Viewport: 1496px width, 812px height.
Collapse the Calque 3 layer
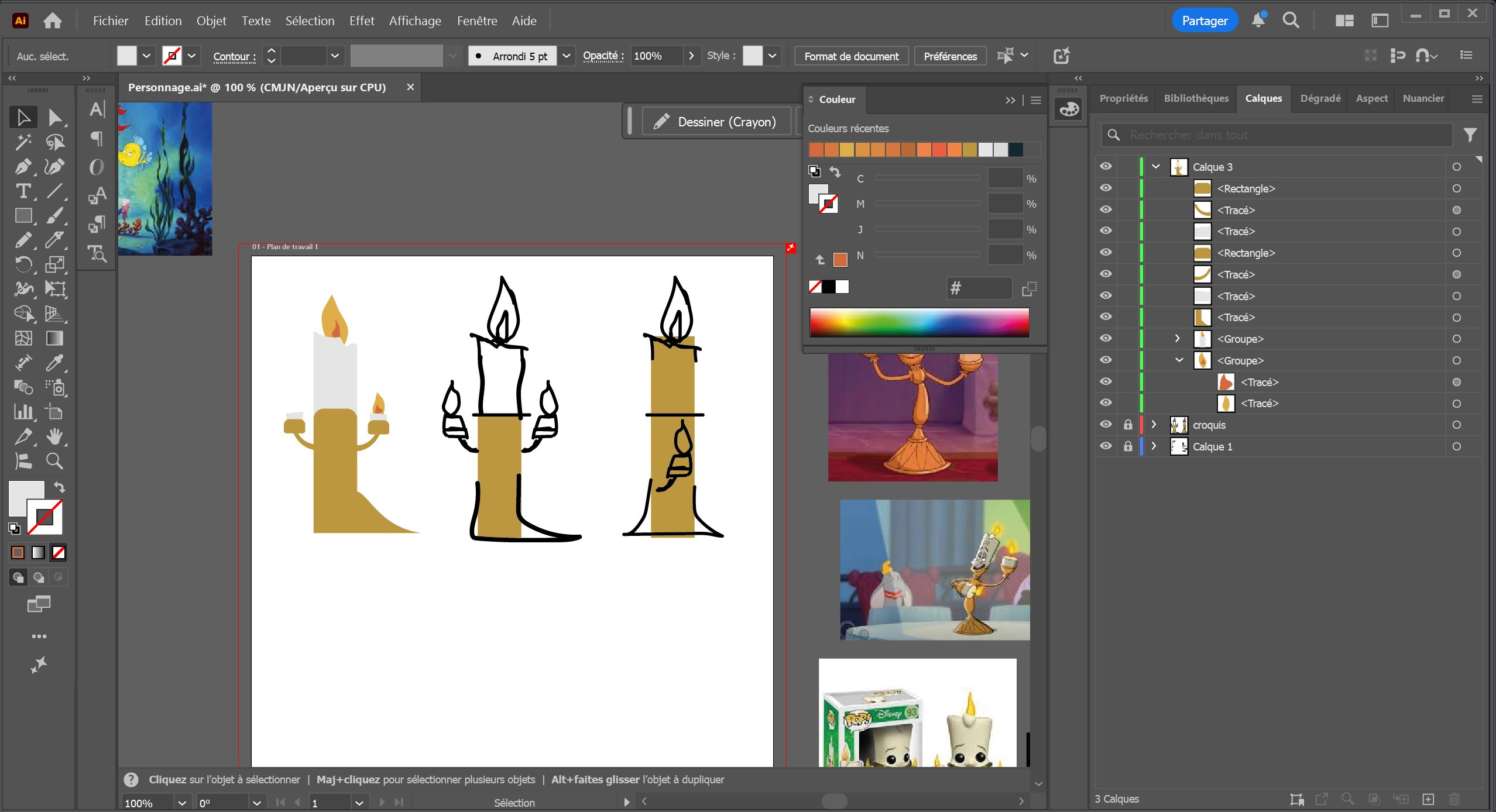(x=1156, y=167)
